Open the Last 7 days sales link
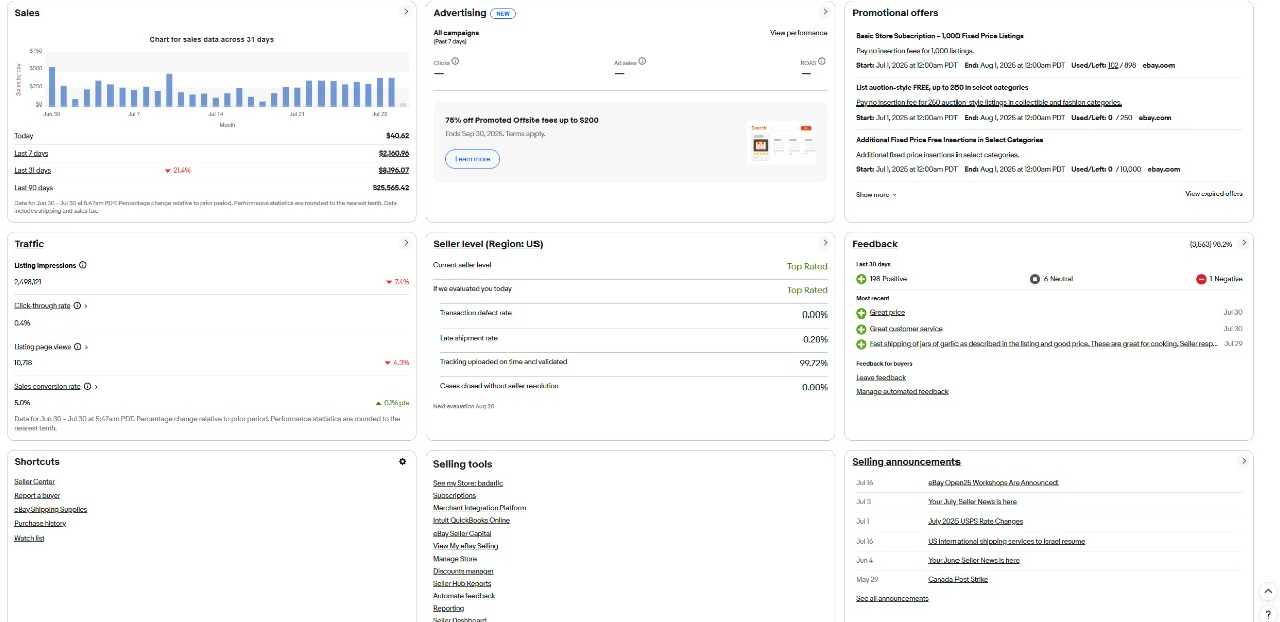The image size is (1280, 622). tap(31, 153)
